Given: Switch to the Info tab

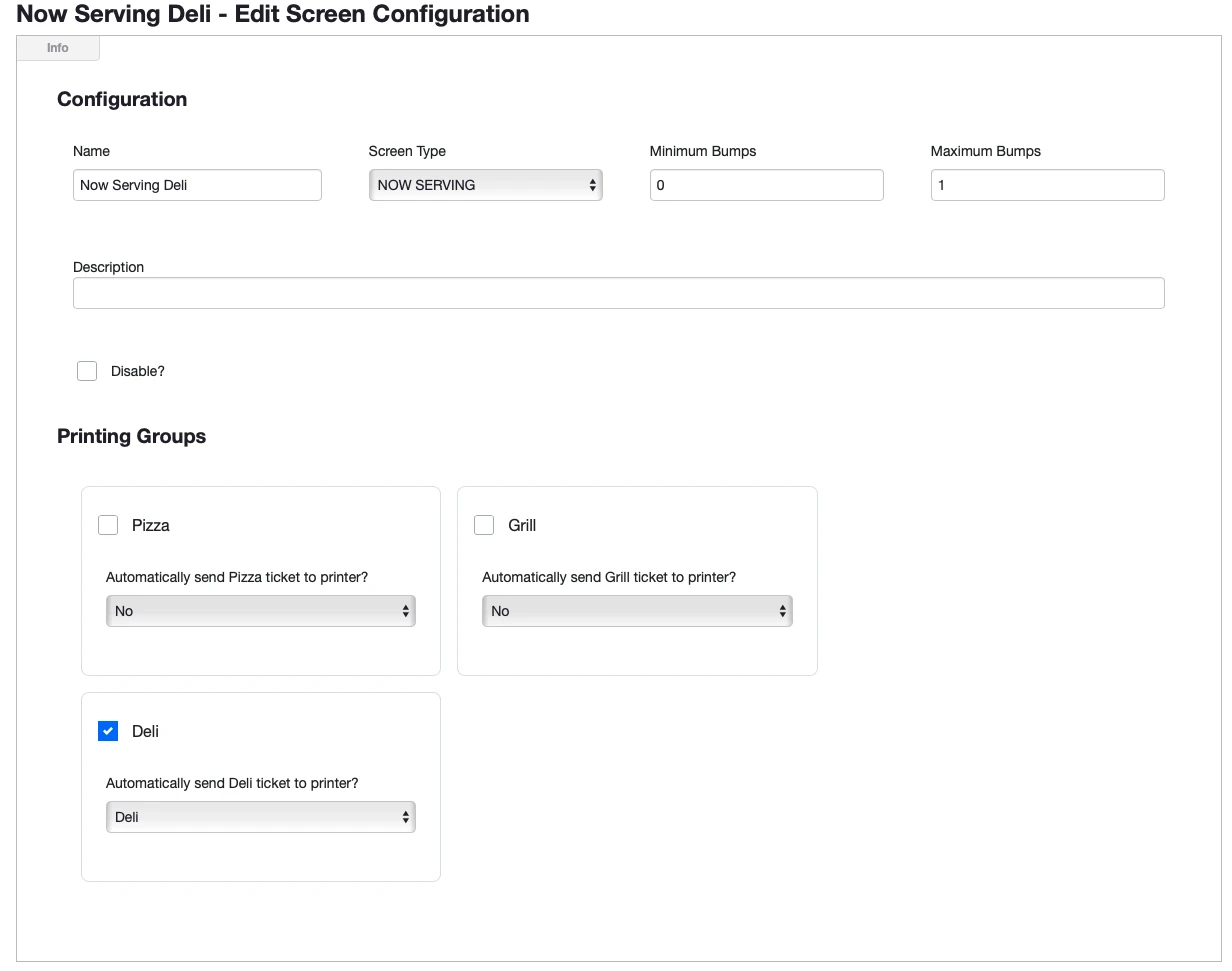Looking at the screenshot, I should pyautogui.click(x=57, y=47).
